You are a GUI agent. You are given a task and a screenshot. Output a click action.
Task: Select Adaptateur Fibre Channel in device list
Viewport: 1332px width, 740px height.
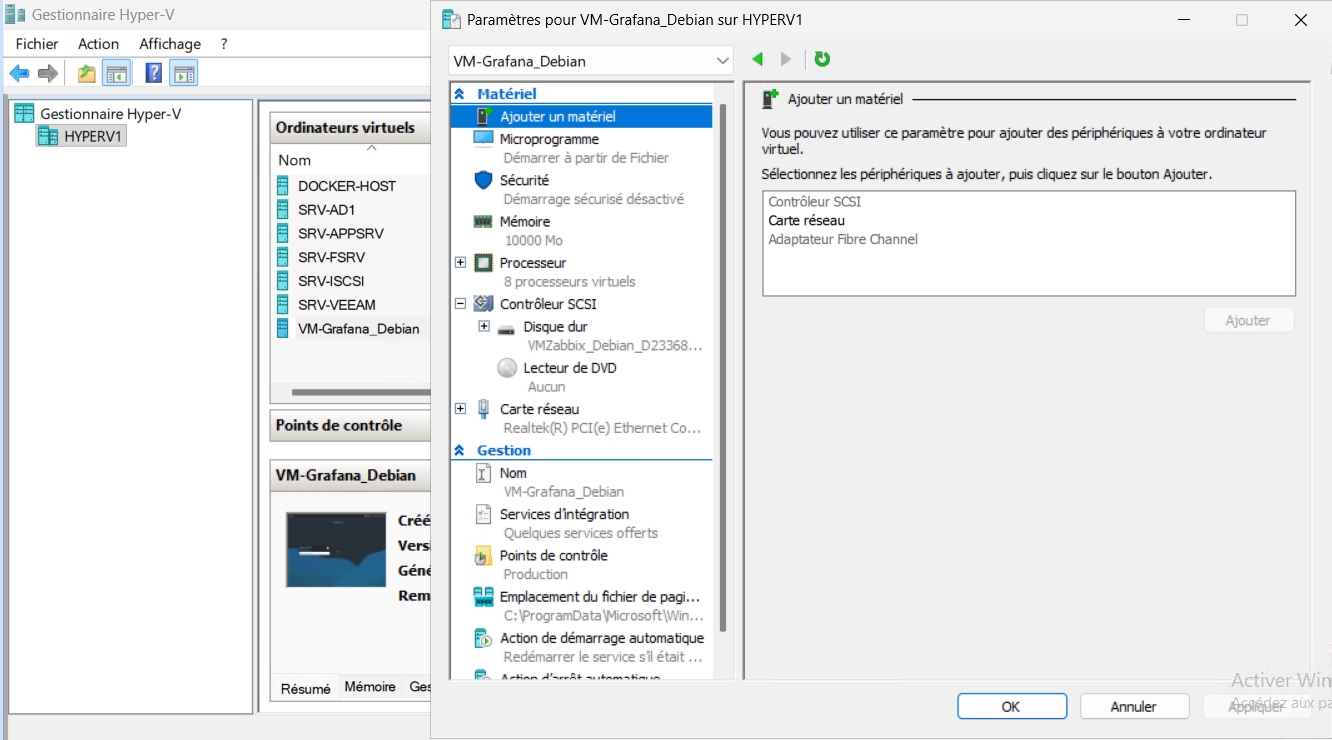[x=843, y=239]
